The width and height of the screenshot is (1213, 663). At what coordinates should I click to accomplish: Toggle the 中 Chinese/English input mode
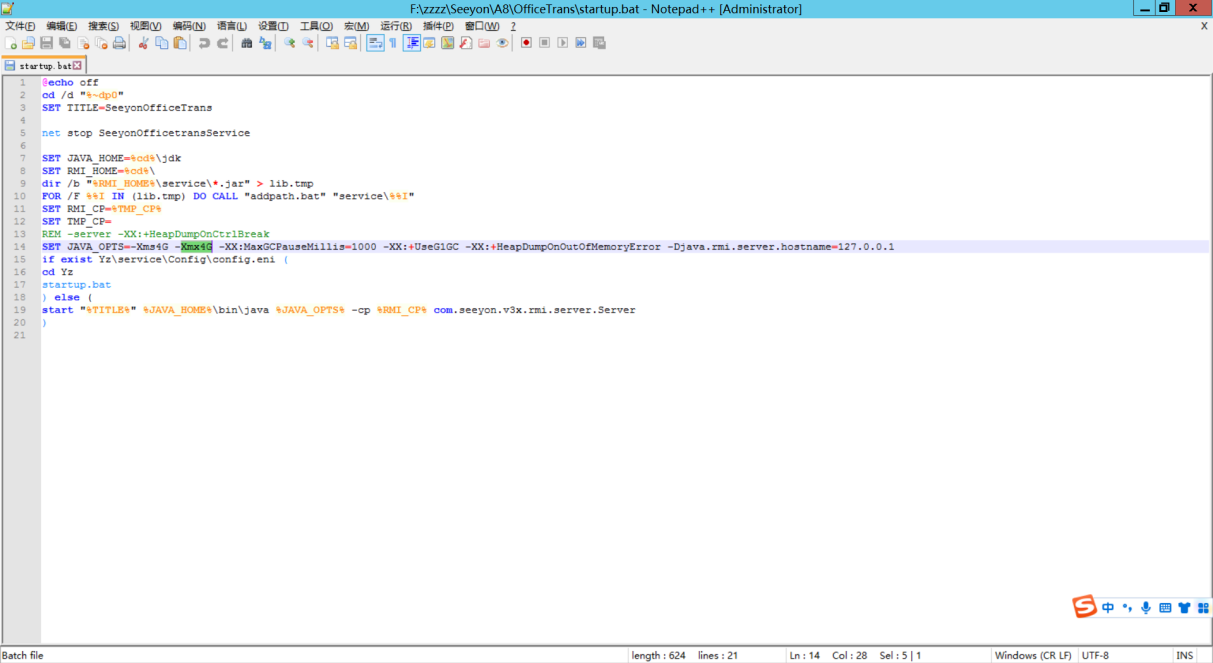(x=1108, y=607)
